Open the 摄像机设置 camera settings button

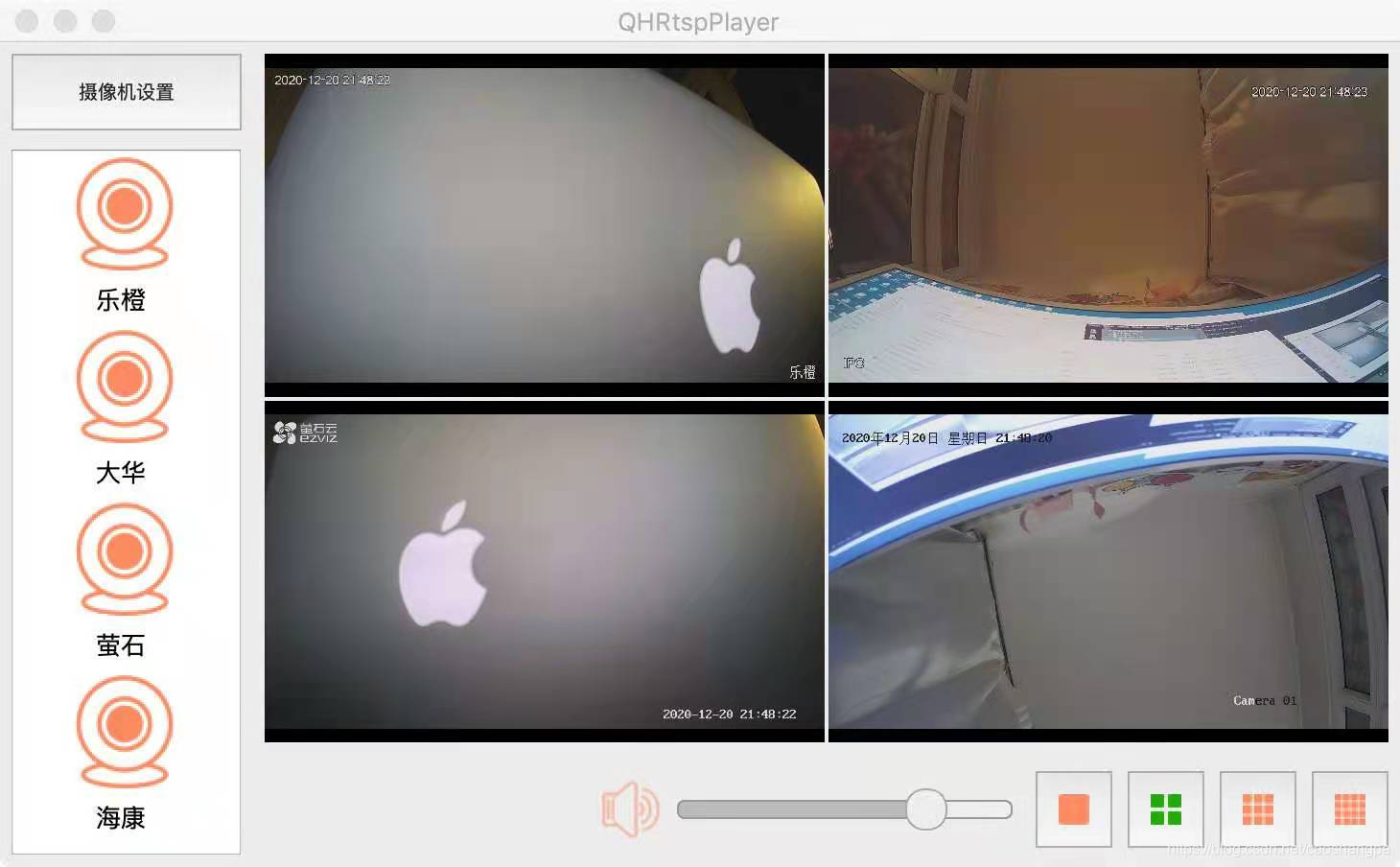[126, 92]
